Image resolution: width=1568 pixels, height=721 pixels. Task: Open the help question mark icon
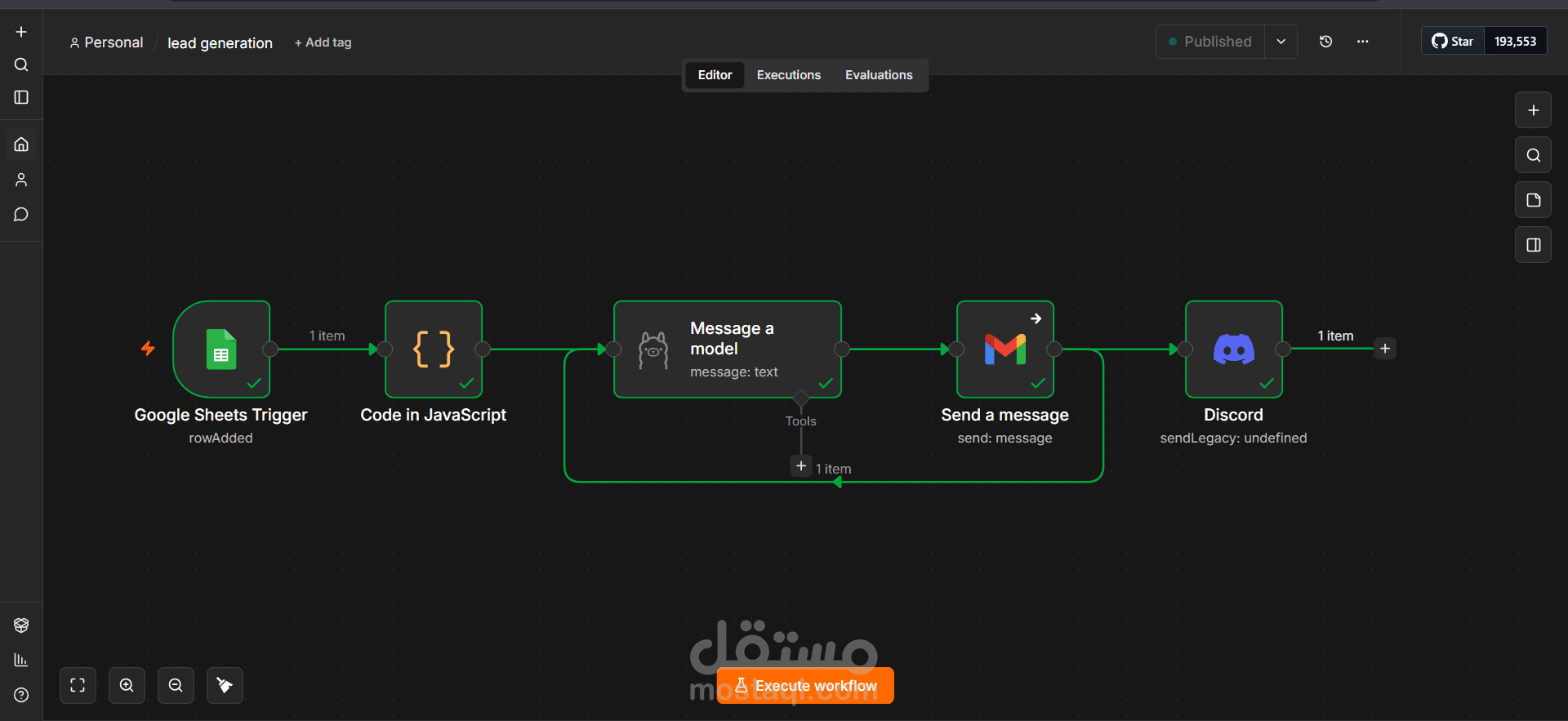click(21, 695)
